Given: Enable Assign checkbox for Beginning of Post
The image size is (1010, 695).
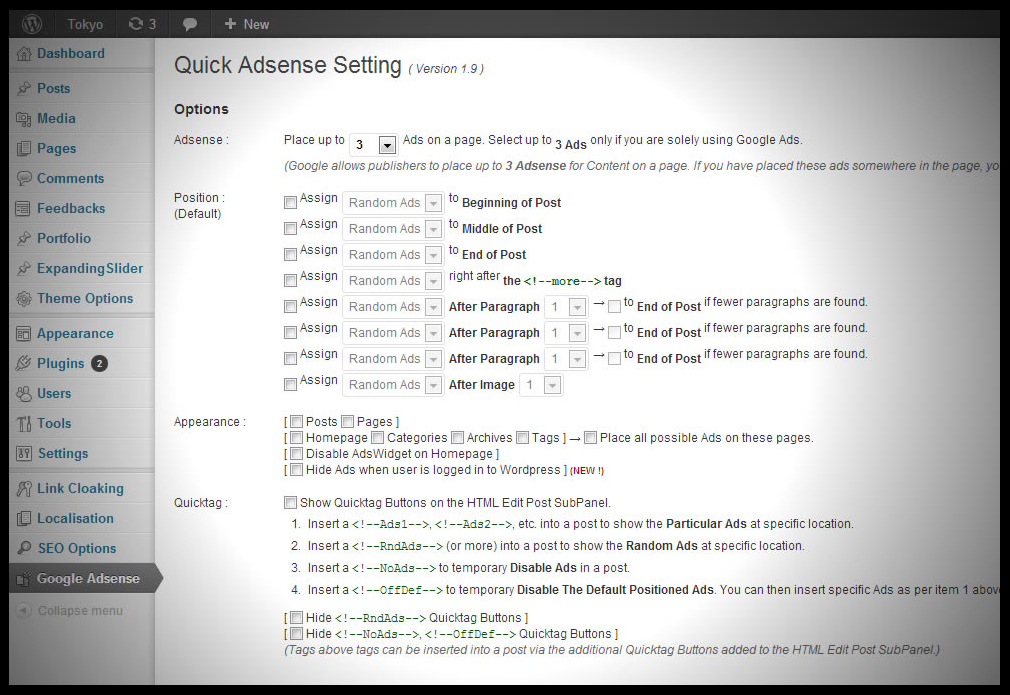Looking at the screenshot, I should (x=291, y=202).
